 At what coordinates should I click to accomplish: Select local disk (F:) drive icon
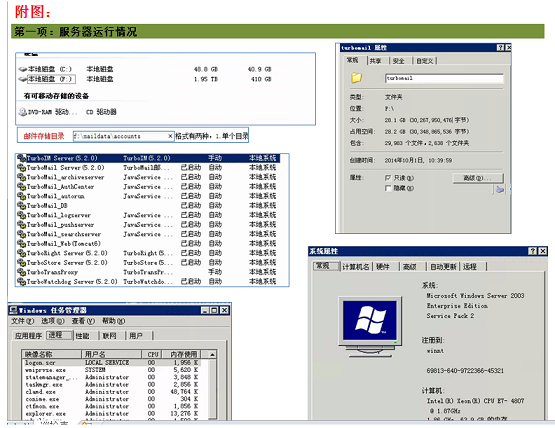pos(23,79)
